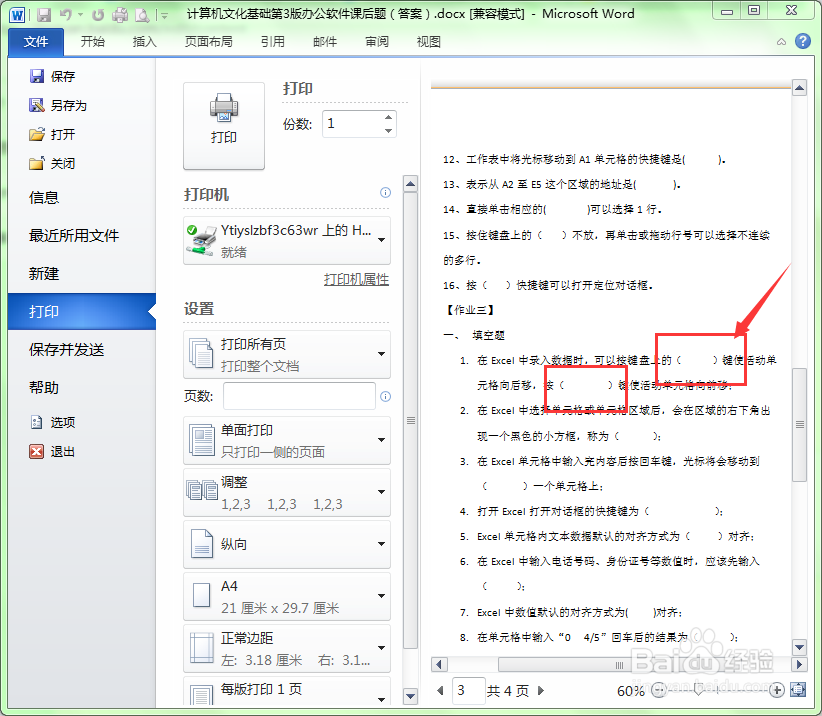Click 关闭 in the backstage menu

click(52, 163)
